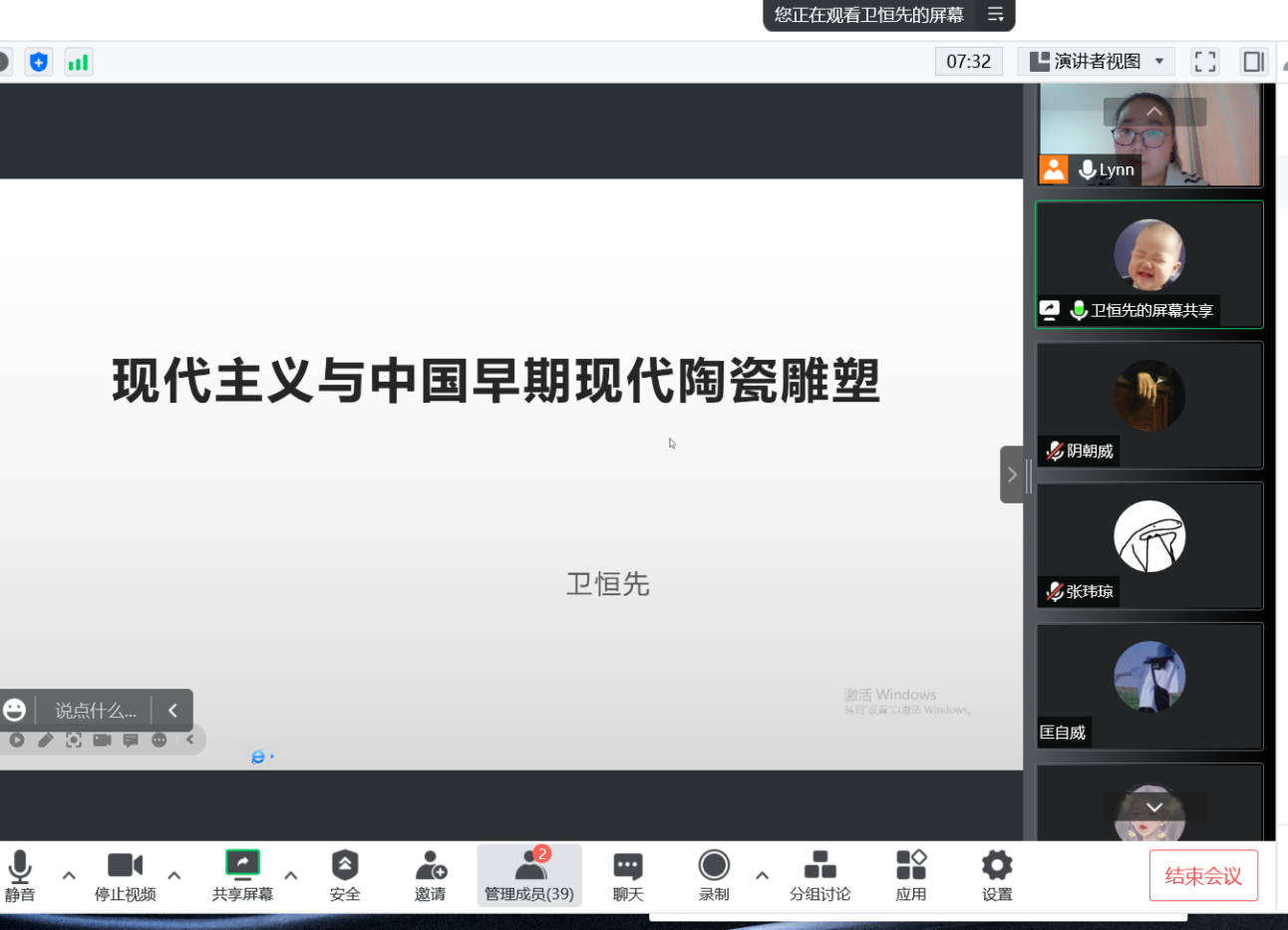Stop video with 停止视频 button
This screenshot has height=930, width=1288.
tap(126, 874)
